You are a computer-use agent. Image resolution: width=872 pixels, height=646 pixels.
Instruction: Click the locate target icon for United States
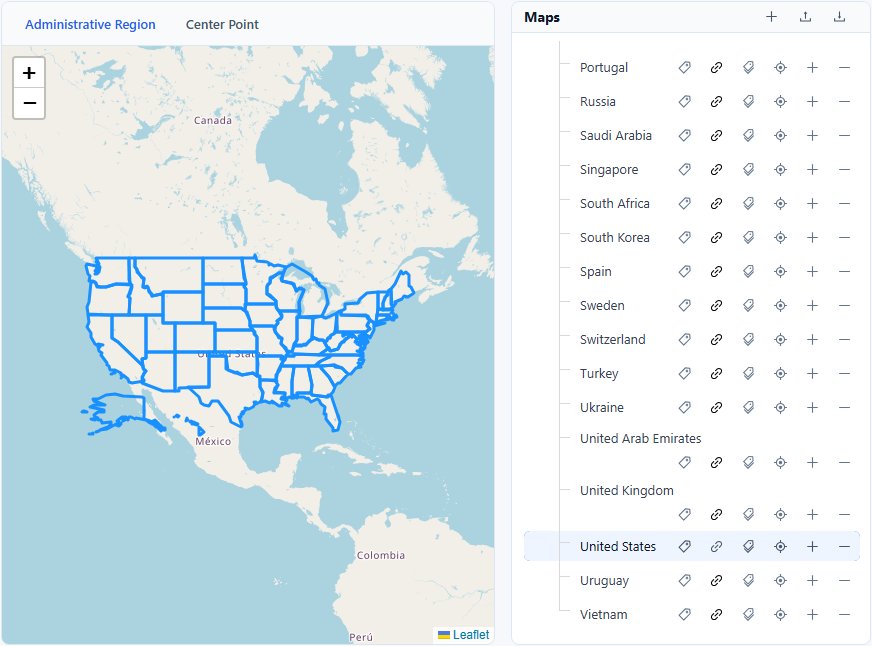[780, 546]
